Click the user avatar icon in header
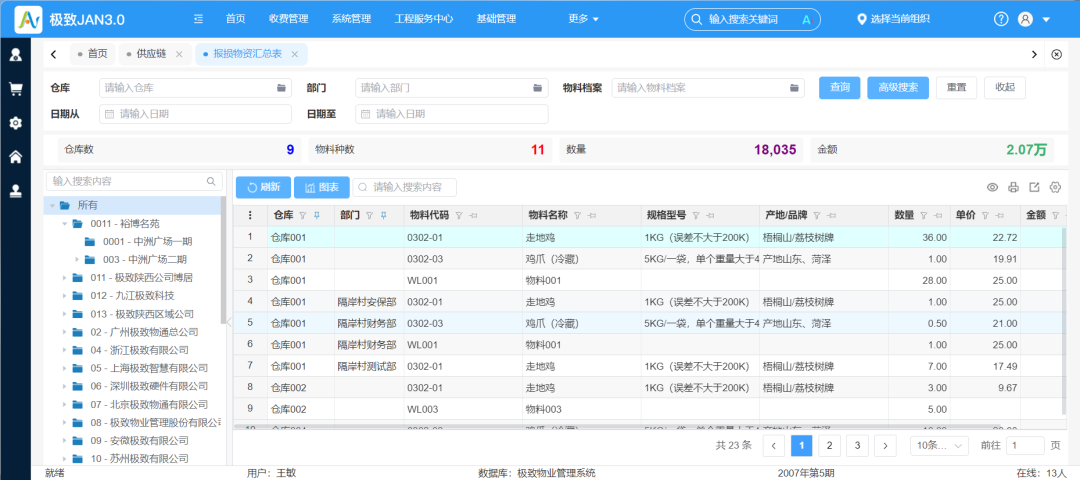The image size is (1080, 480). point(1025,19)
